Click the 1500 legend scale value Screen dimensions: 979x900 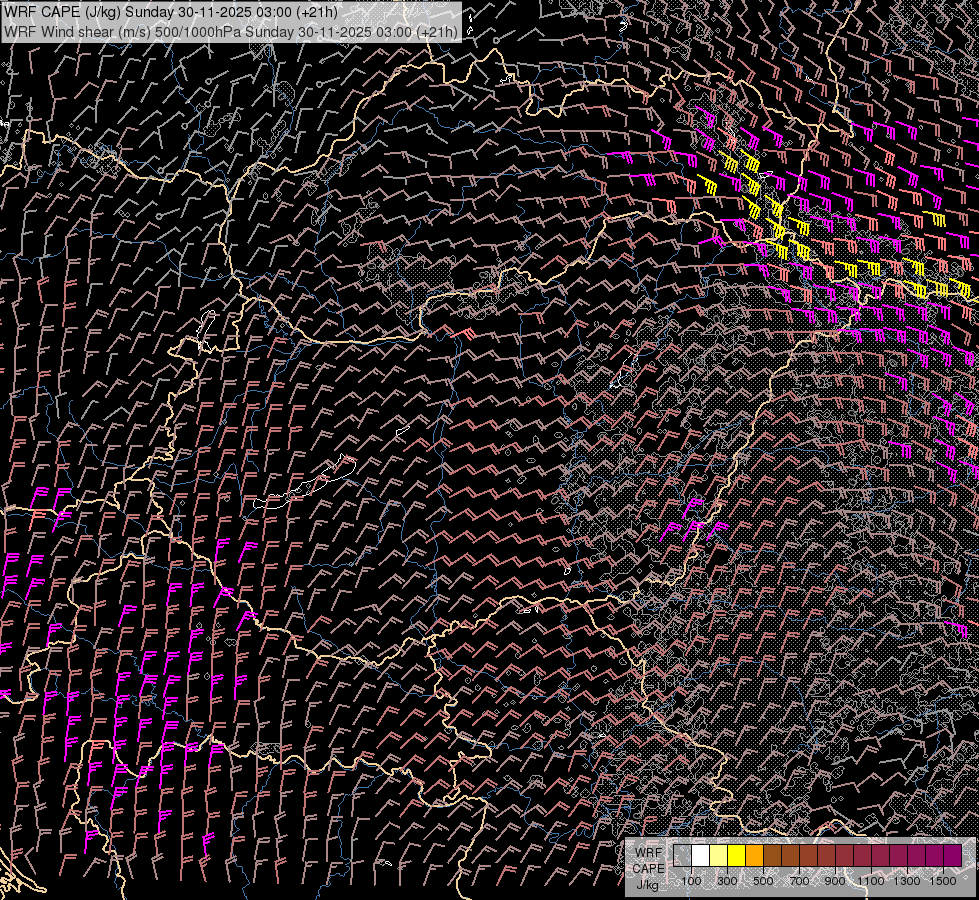943,881
